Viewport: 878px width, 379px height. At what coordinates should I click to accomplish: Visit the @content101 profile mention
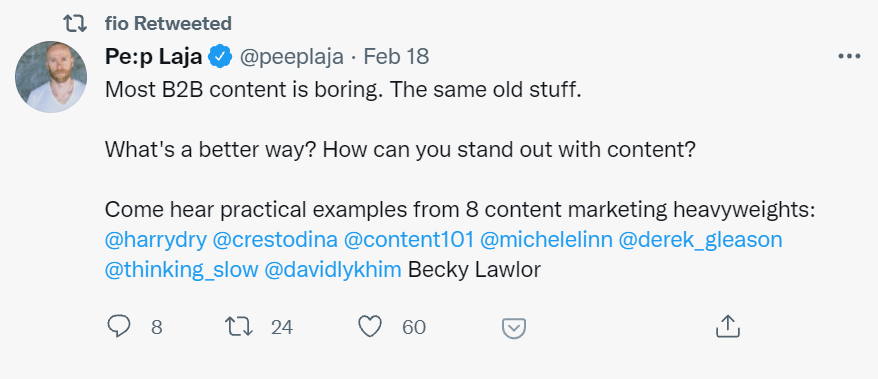pos(409,240)
